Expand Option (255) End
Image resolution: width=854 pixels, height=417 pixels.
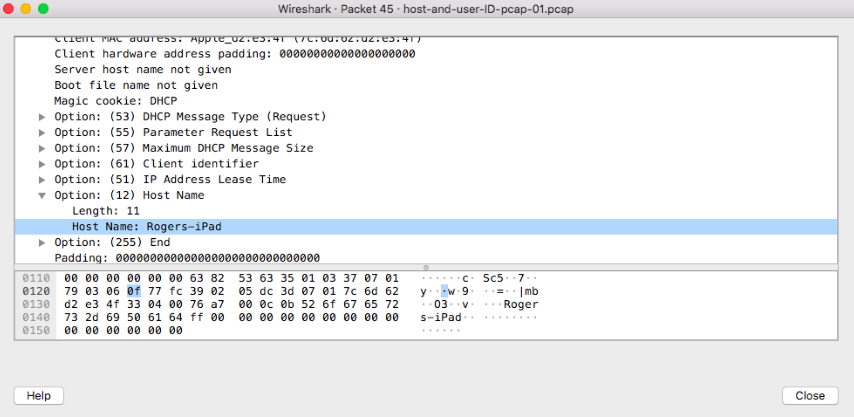click(42, 242)
